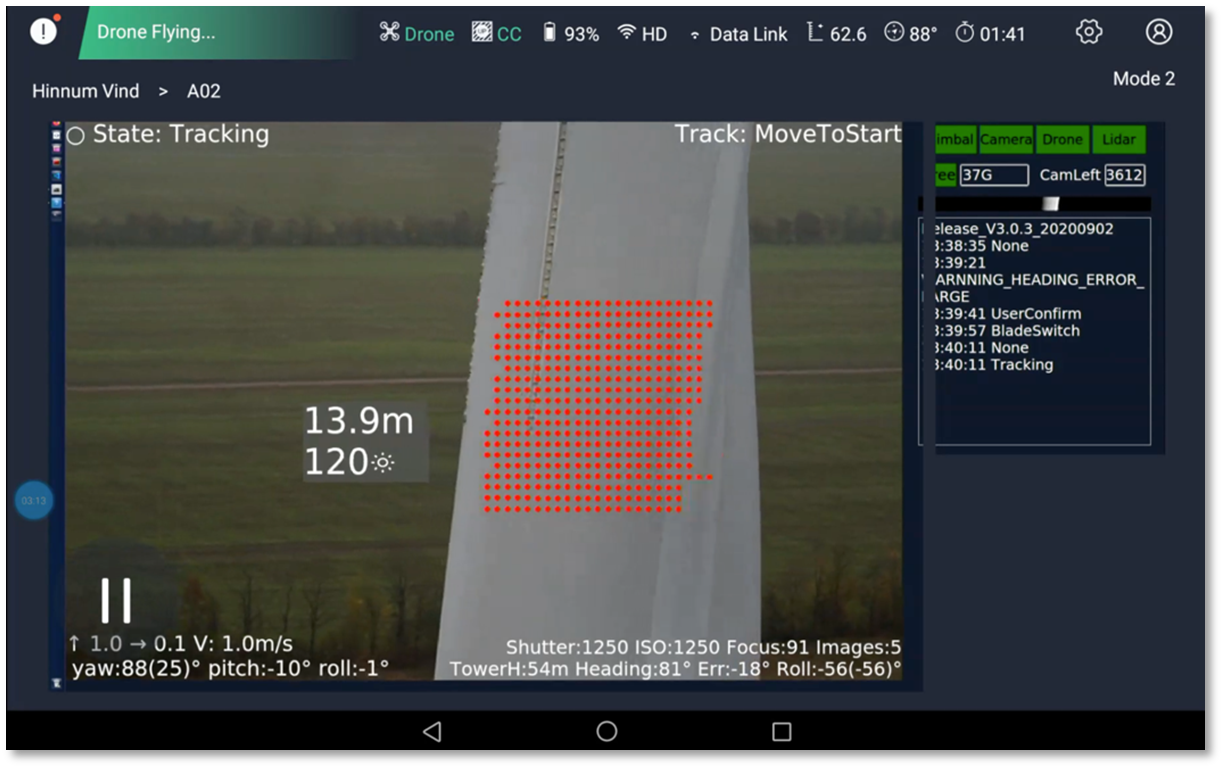Pause the drone tracking mission
1224x769 pixels.
(116, 600)
